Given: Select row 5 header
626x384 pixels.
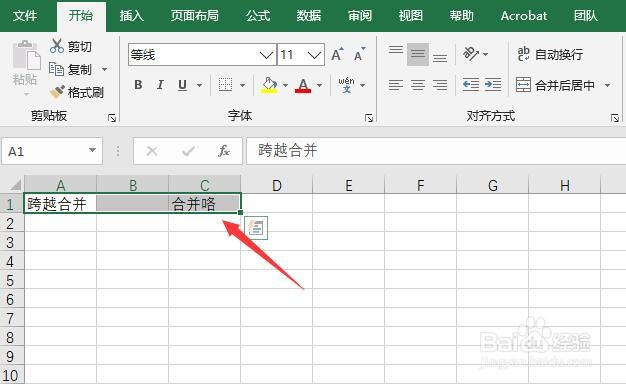Looking at the screenshot, I should pyautogui.click(x=11, y=280).
